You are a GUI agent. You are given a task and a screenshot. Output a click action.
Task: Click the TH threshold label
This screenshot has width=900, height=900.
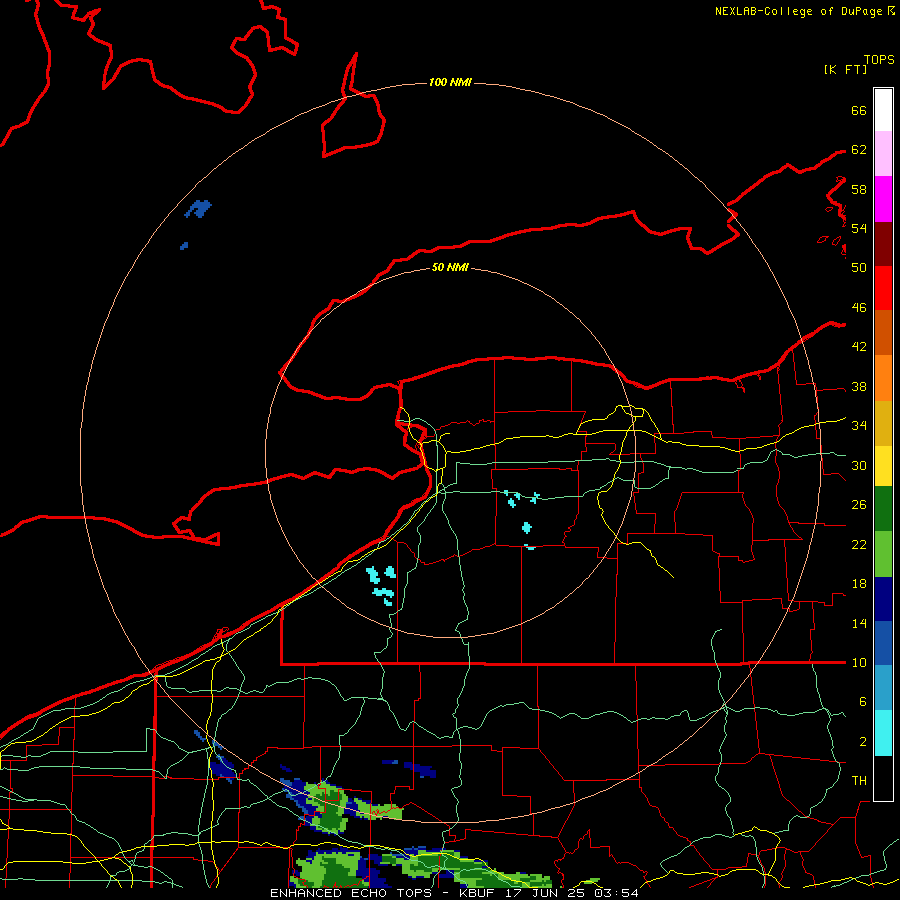(859, 780)
